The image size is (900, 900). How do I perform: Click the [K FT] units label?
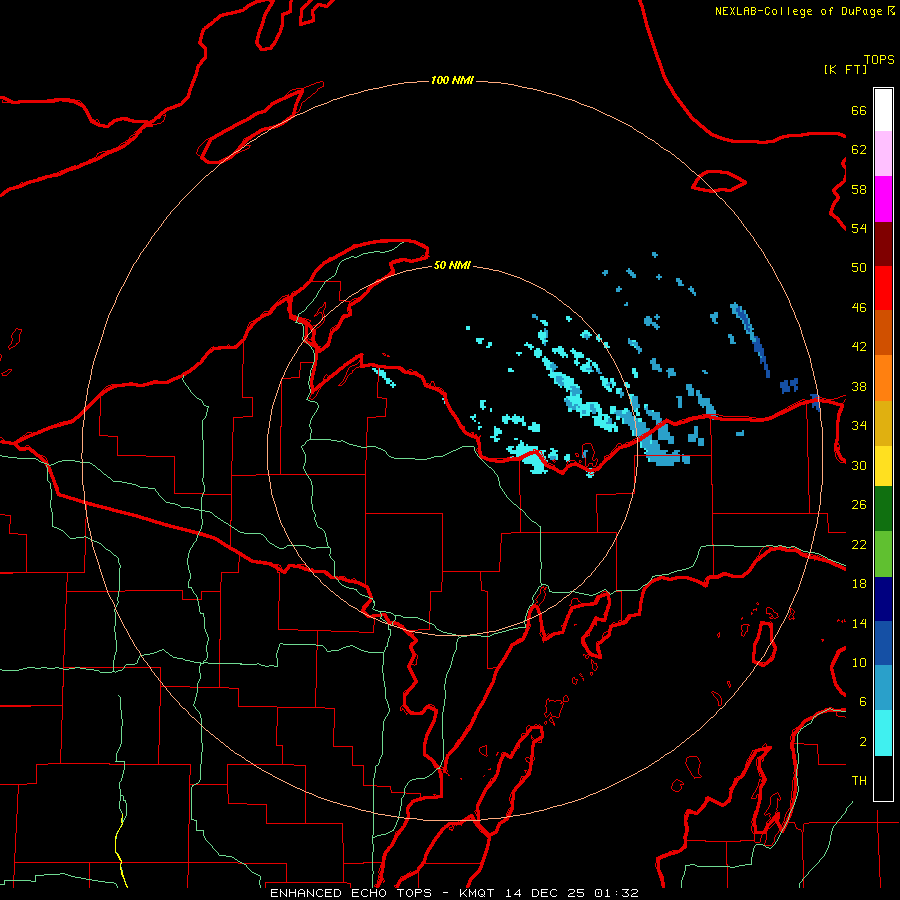(x=845, y=69)
